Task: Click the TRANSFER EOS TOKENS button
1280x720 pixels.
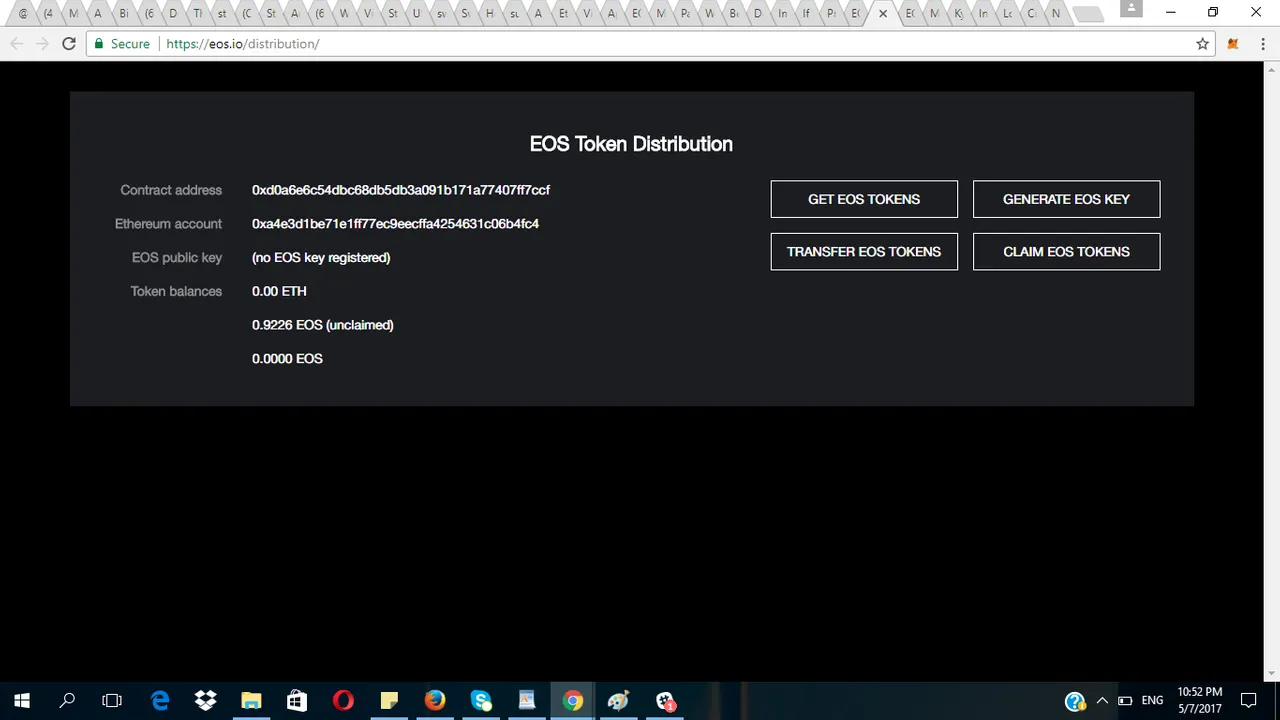Action: point(864,251)
